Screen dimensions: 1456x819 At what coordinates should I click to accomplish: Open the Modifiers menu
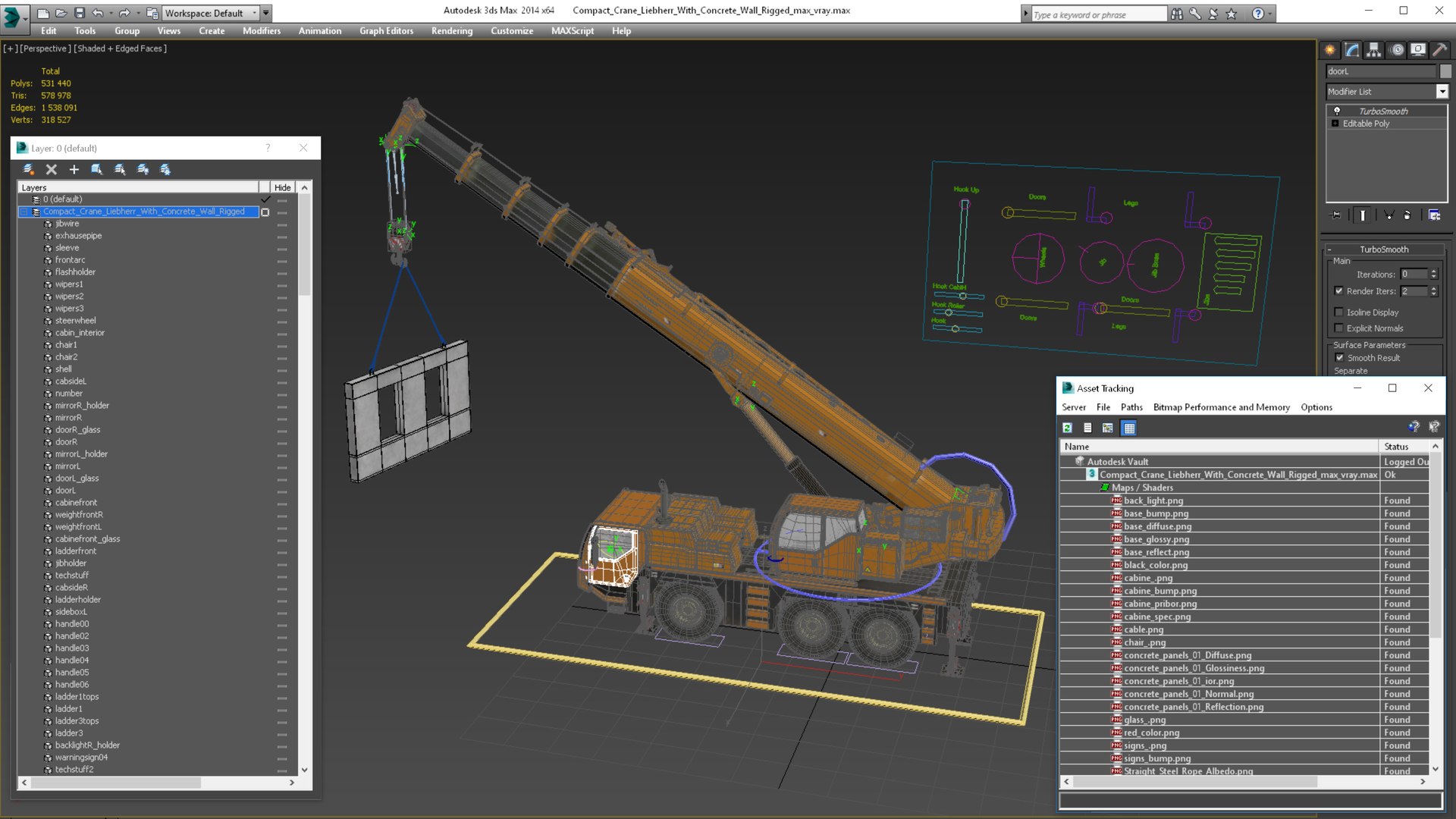click(x=262, y=31)
